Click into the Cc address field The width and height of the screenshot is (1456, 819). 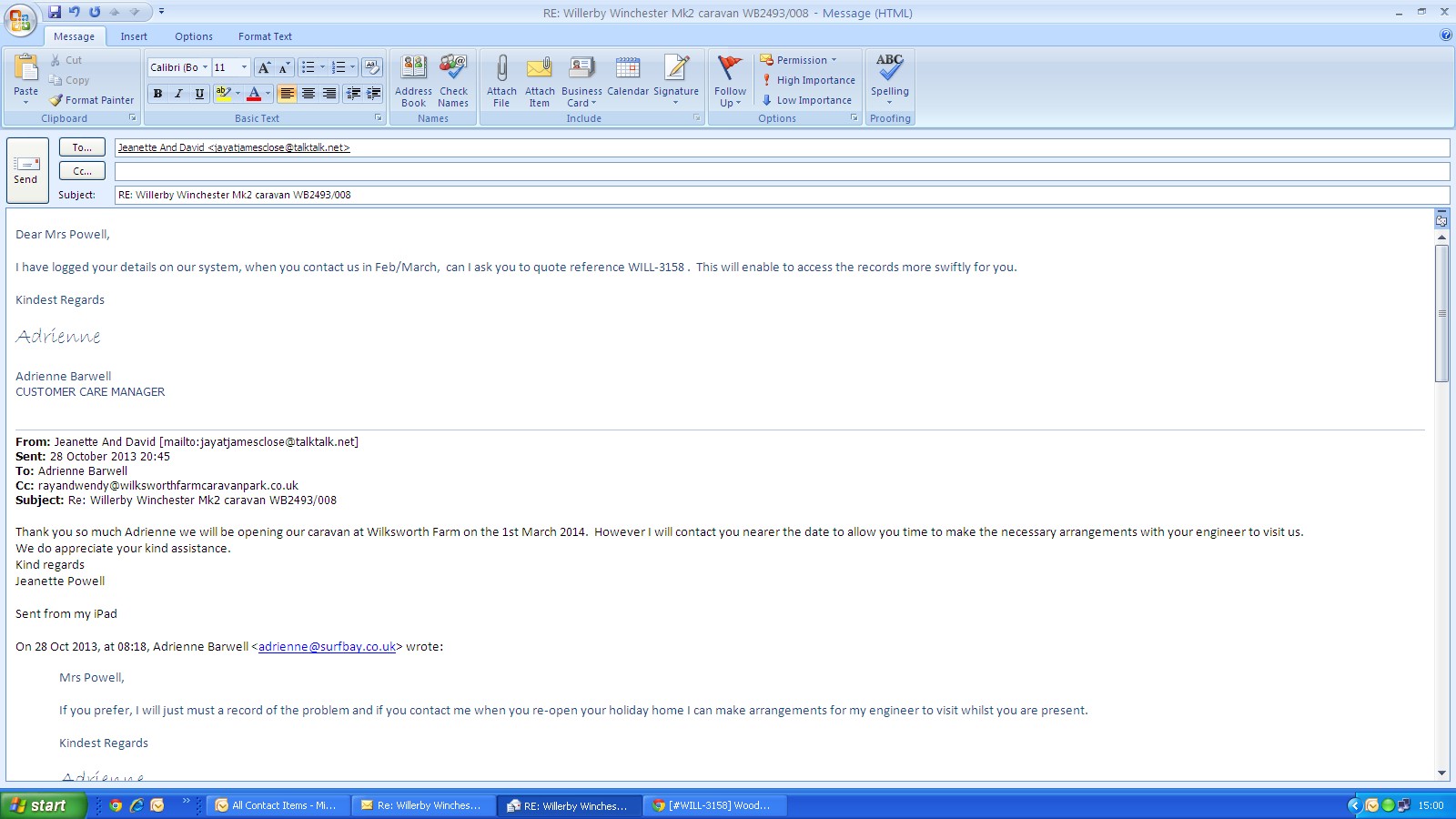pyautogui.click(x=782, y=171)
